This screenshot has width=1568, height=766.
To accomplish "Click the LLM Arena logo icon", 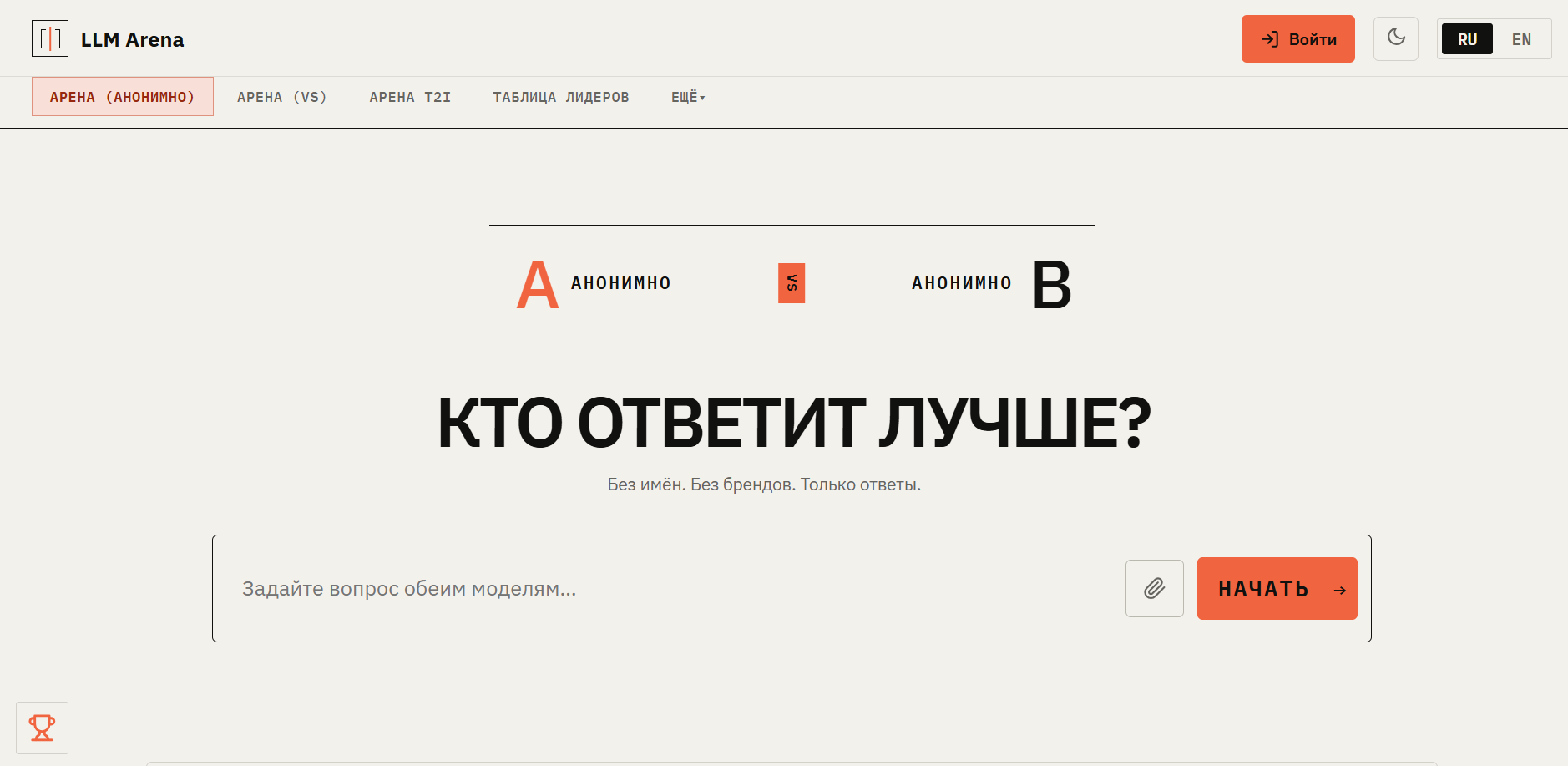I will coord(50,38).
